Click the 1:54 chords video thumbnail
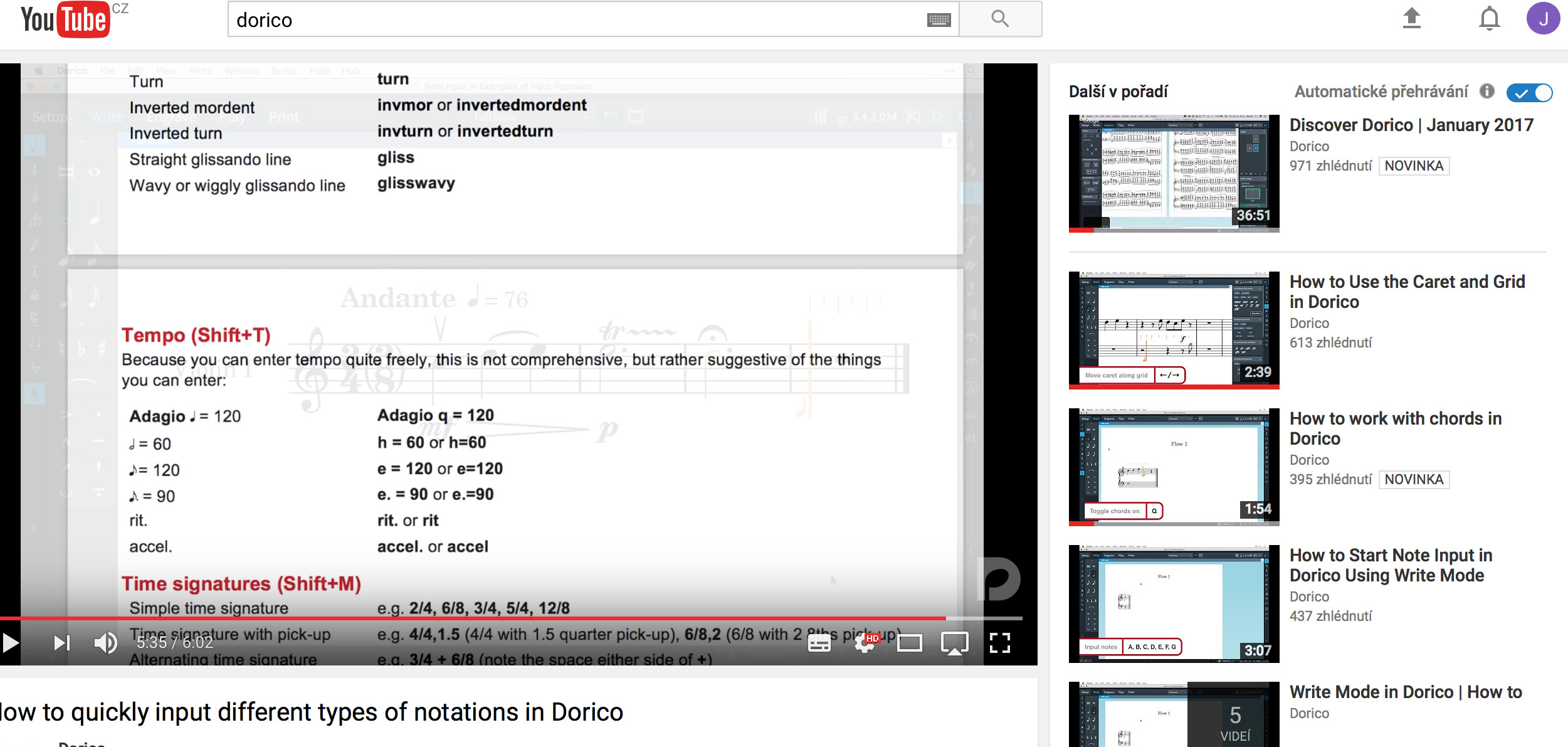Viewport: 1568px width, 747px height. 1174,467
